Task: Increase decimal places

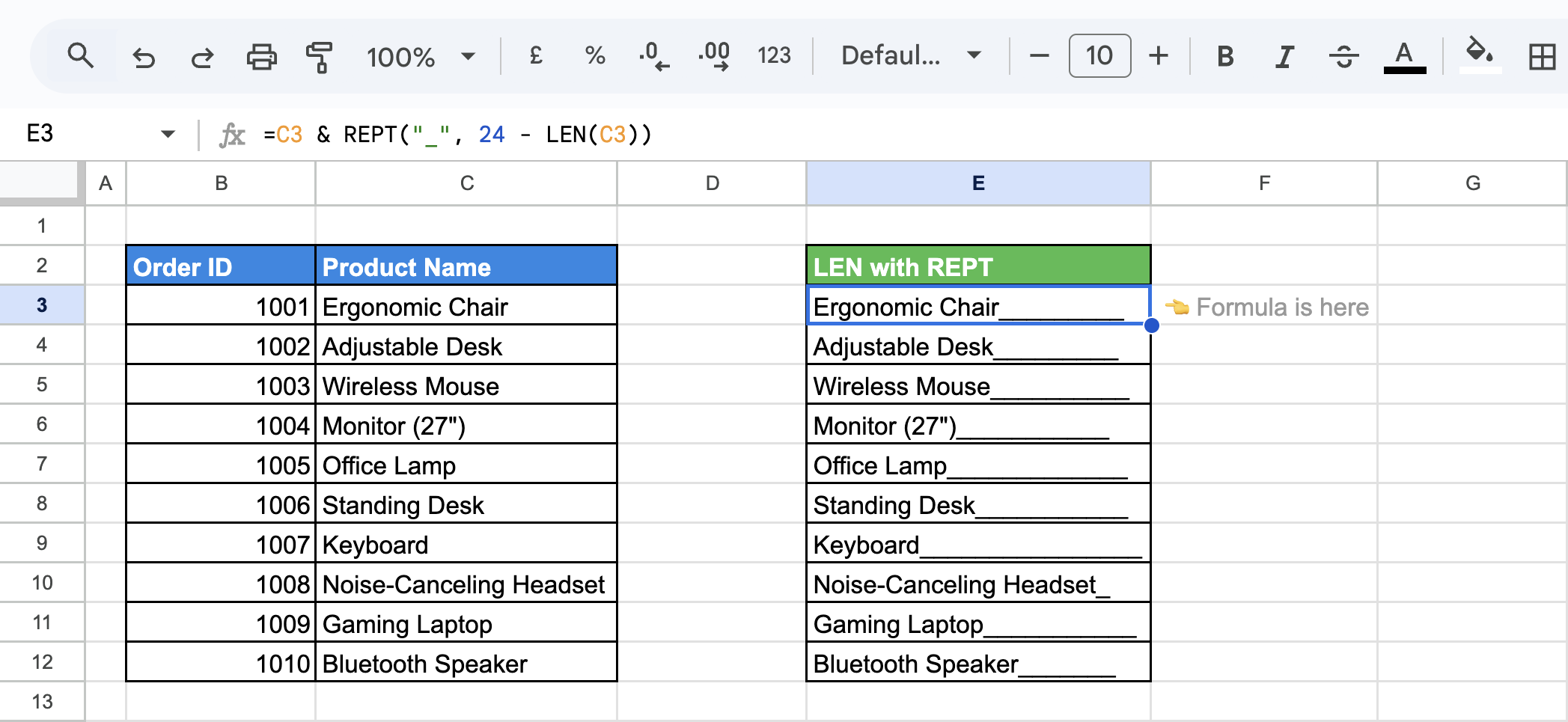Action: click(x=714, y=56)
